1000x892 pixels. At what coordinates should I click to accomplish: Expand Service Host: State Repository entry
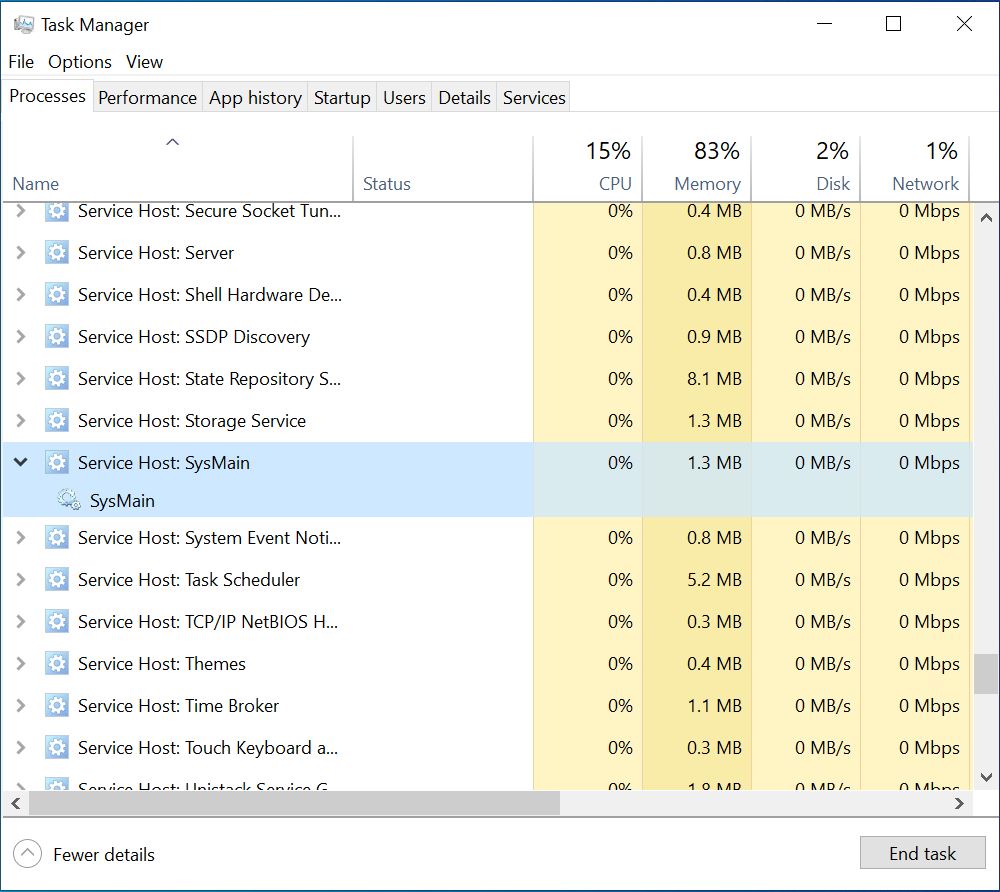click(x=20, y=379)
